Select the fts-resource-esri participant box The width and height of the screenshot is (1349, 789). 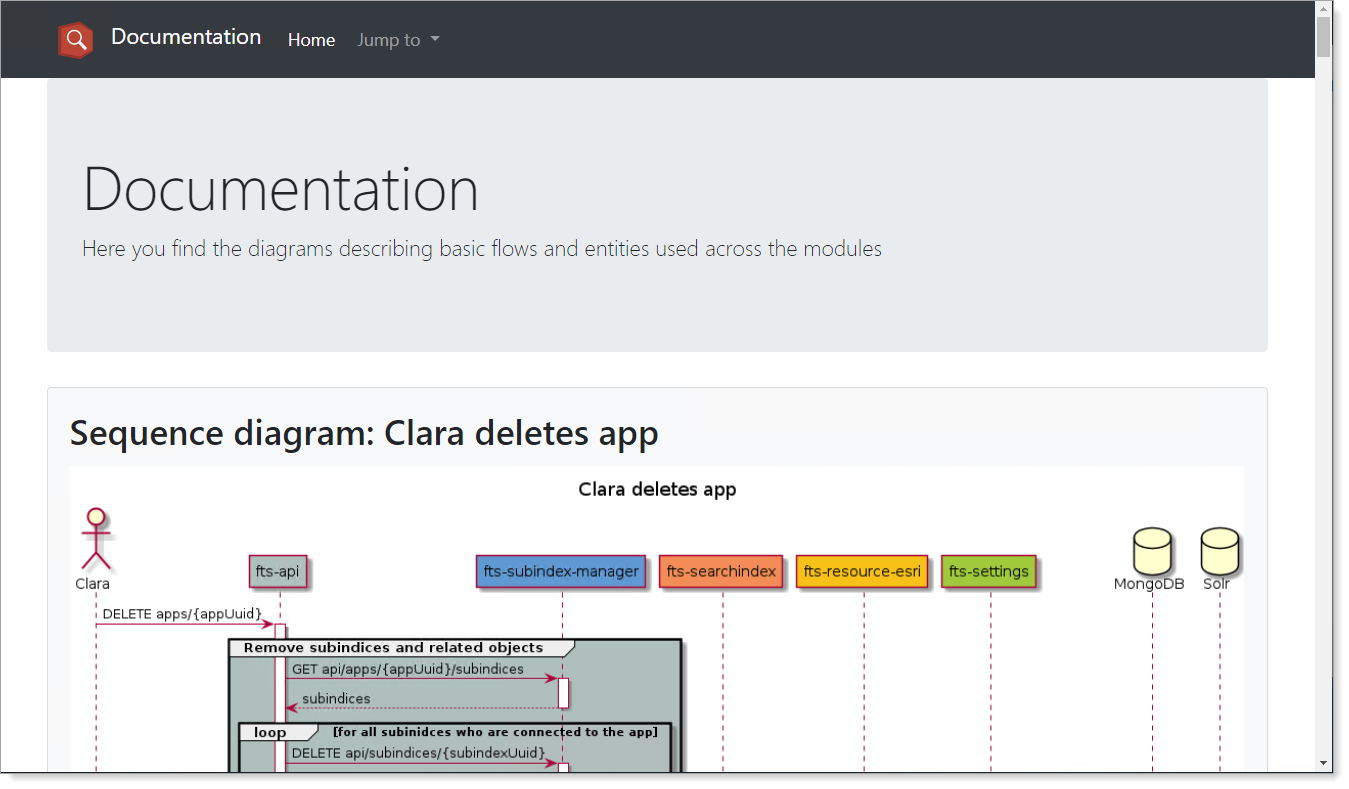coord(862,571)
